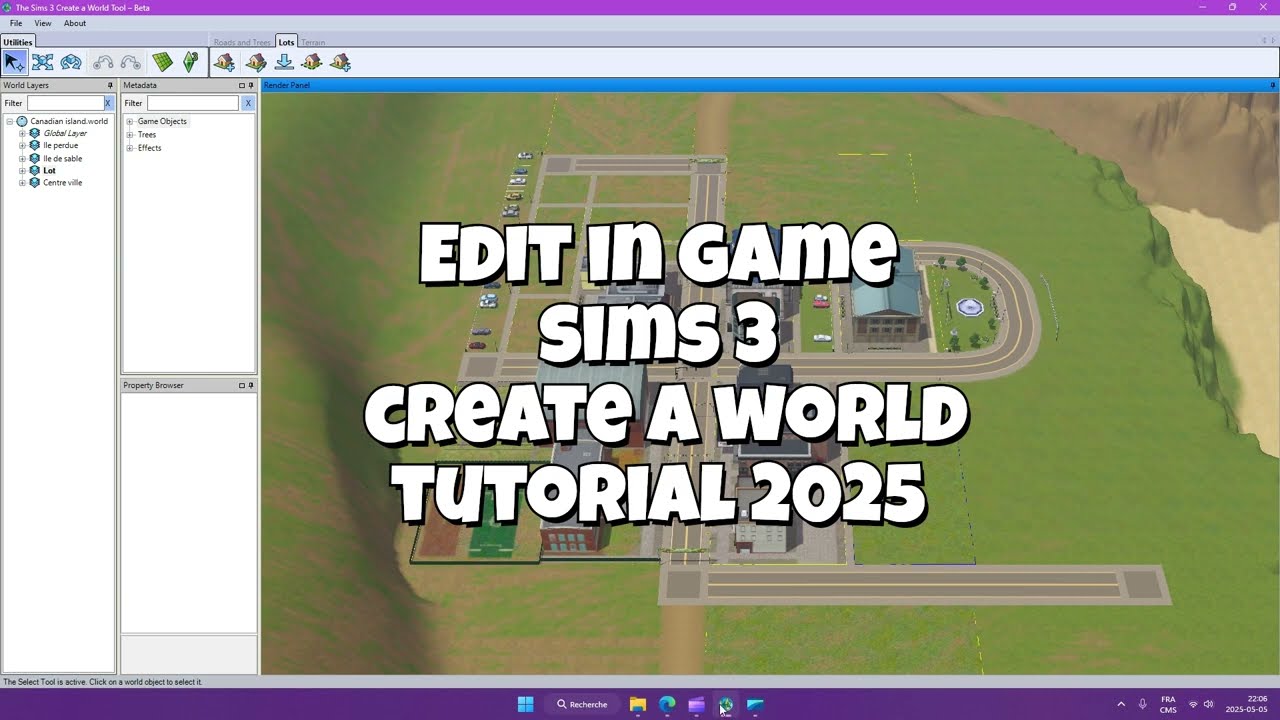The height and width of the screenshot is (720, 1280).
Task: Click in the Metadata filter field
Action: click(193, 103)
